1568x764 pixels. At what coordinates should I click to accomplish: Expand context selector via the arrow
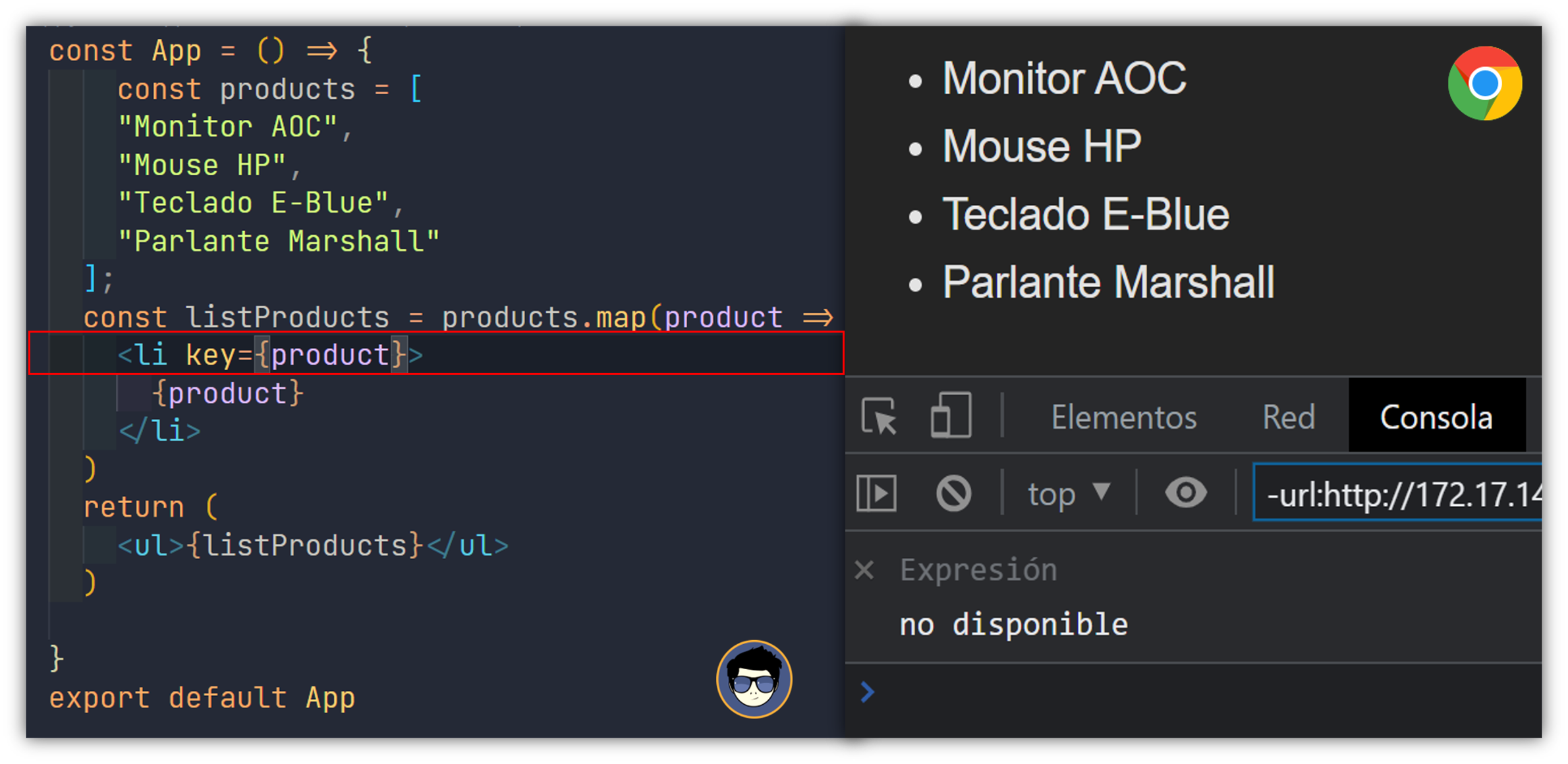tap(1102, 491)
